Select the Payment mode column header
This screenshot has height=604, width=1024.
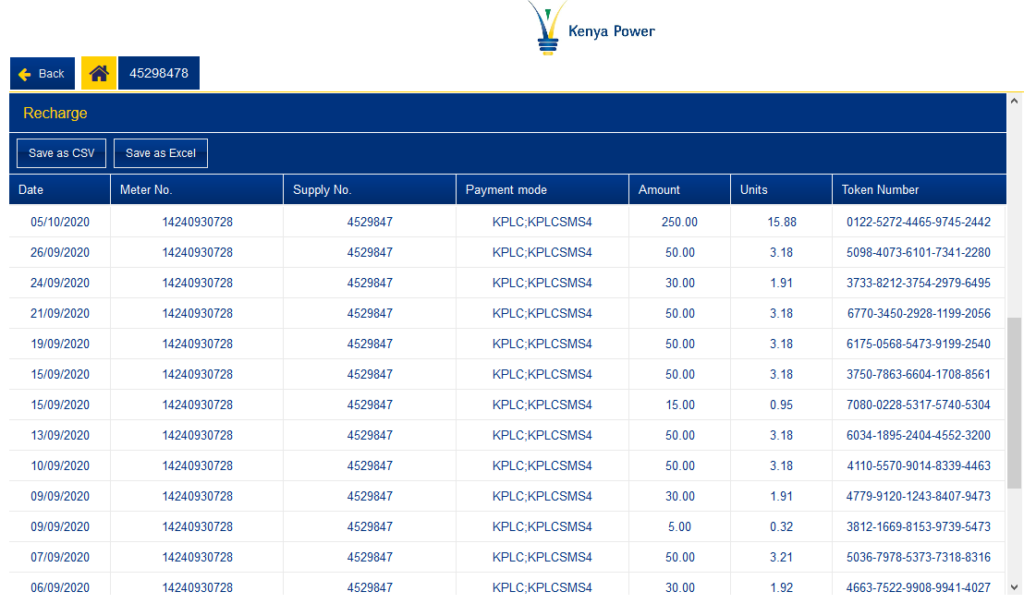(542, 189)
